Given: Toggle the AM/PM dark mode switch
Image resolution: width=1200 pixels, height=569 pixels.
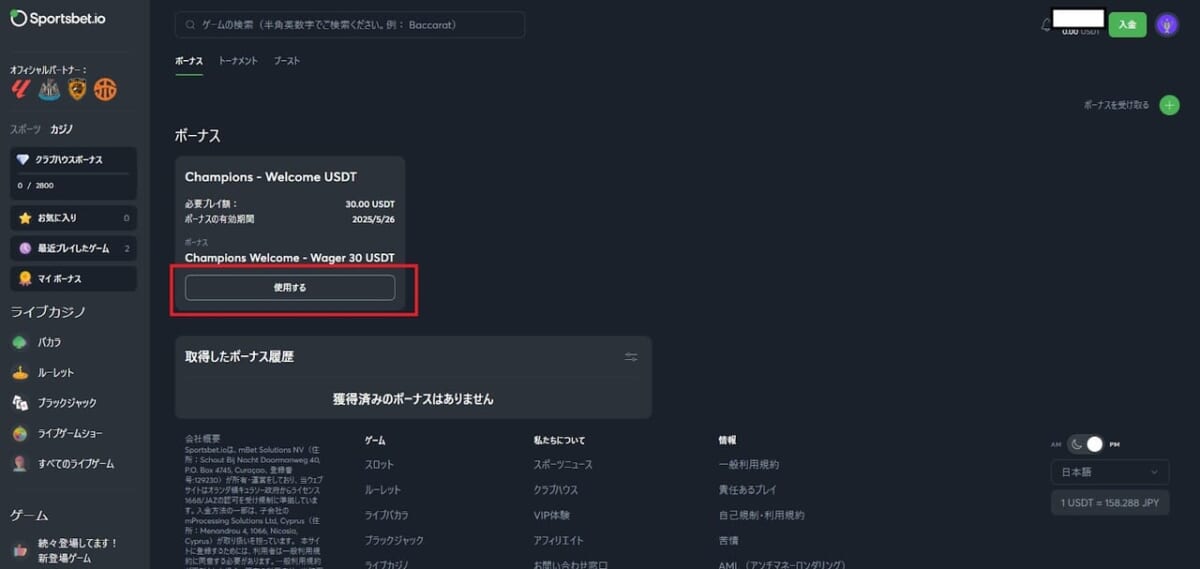Looking at the screenshot, I should tap(1086, 443).
